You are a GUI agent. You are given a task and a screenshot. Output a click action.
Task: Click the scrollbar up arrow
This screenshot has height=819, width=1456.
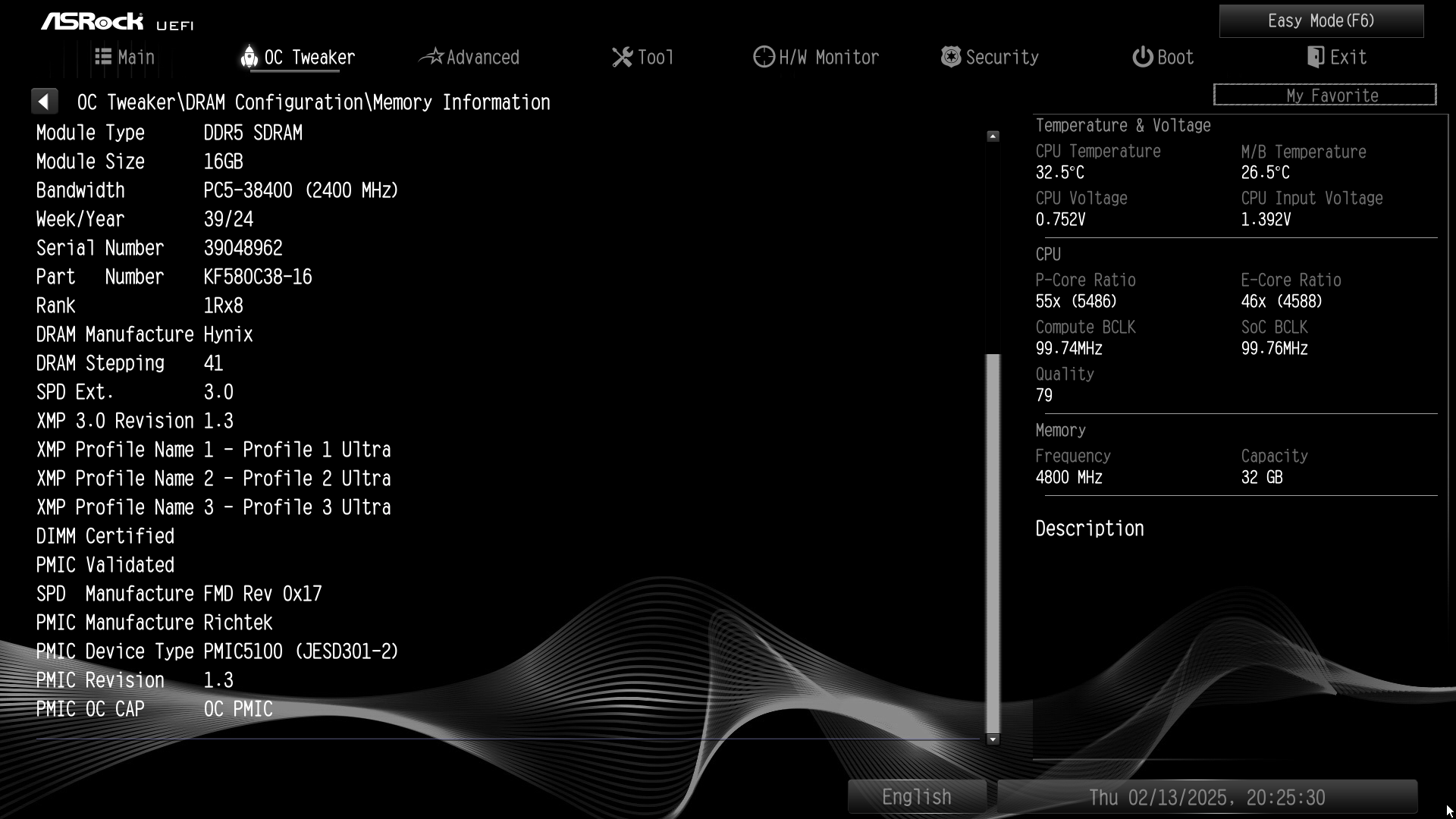[993, 136]
